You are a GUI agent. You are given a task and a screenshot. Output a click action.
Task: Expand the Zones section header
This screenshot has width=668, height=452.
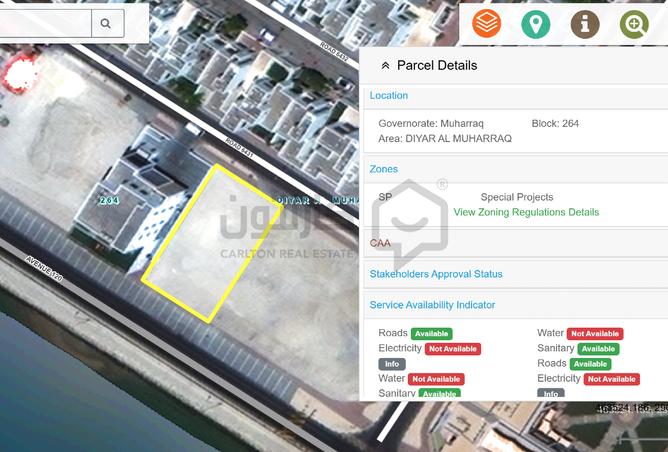pyautogui.click(x=384, y=170)
